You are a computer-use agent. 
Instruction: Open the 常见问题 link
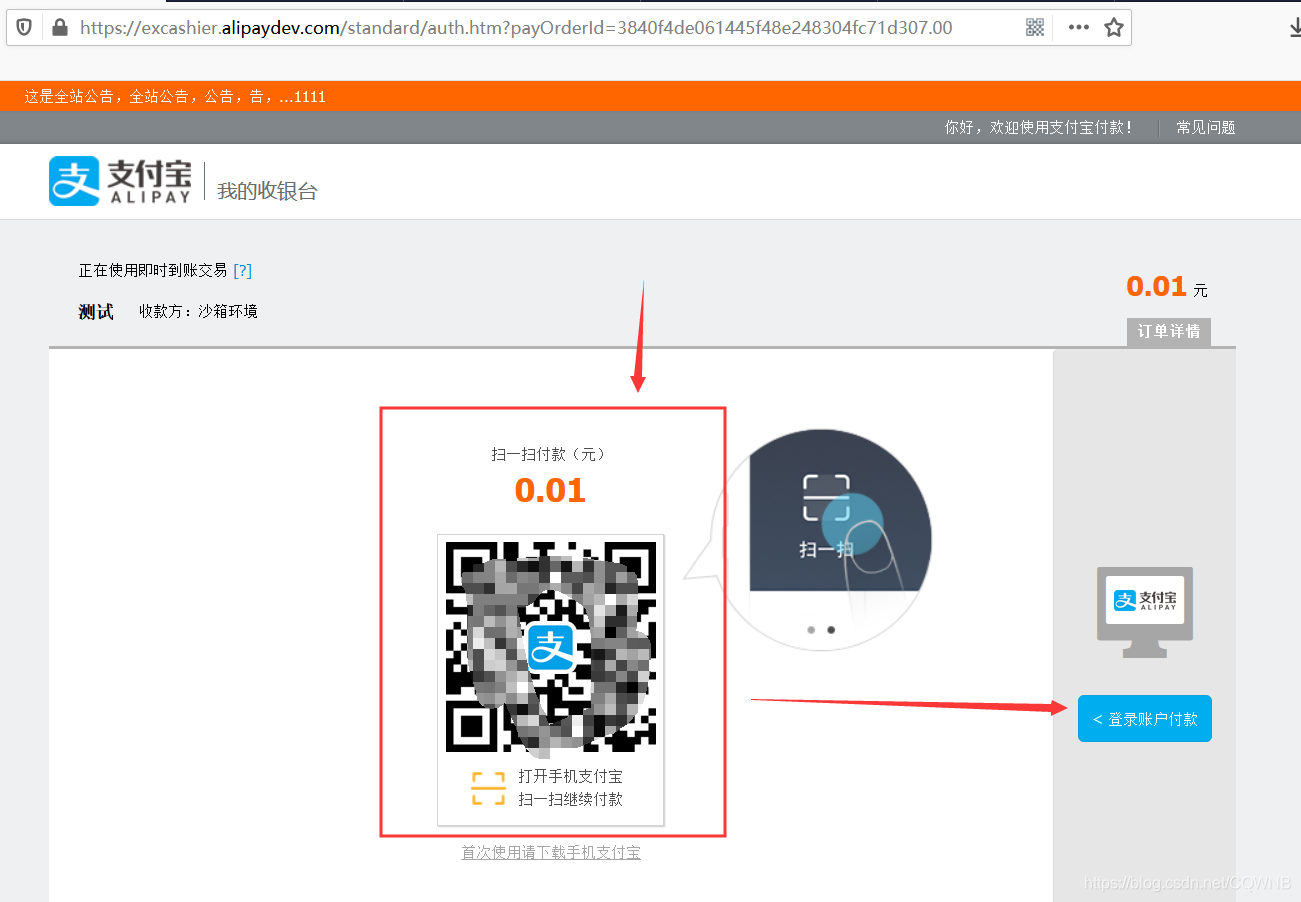click(1206, 128)
